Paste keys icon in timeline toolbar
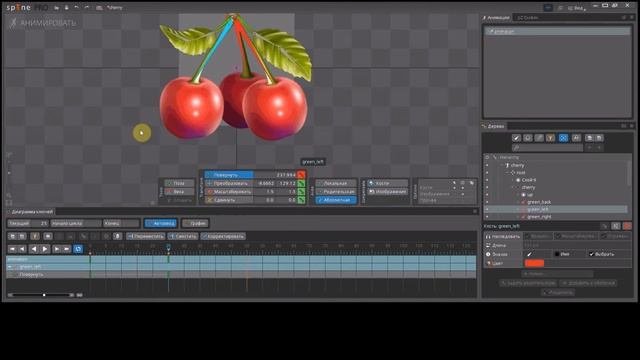 (x=22, y=236)
